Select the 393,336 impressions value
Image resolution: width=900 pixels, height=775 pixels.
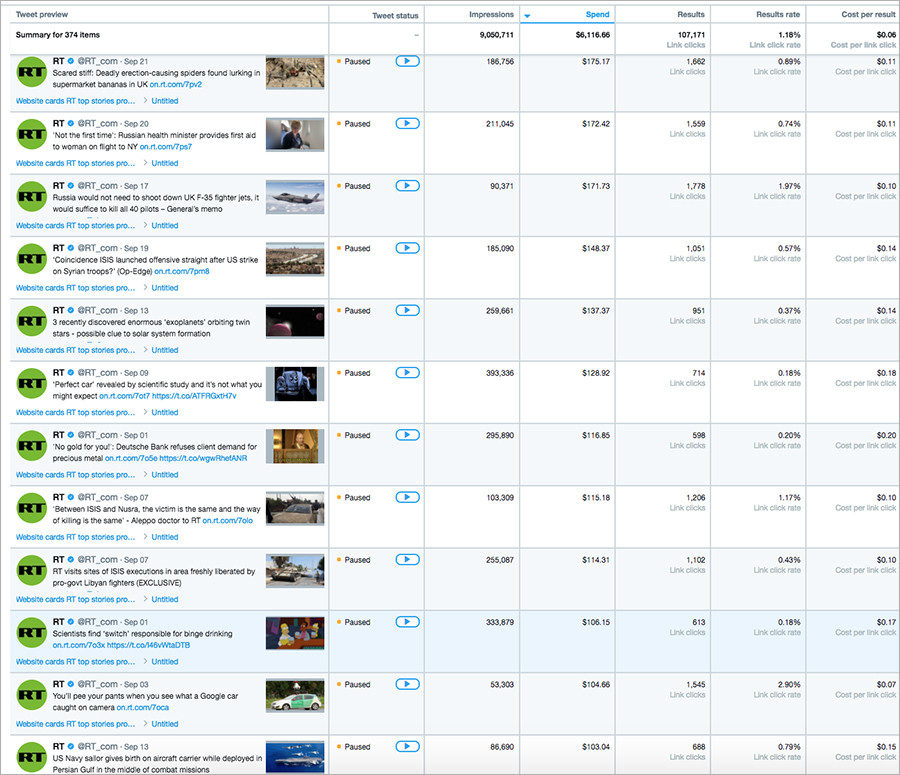coord(500,373)
